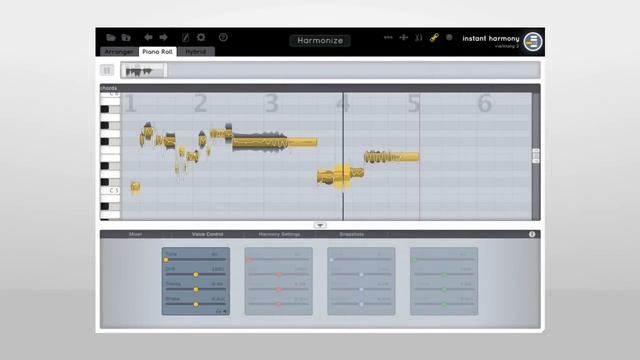Select the split tool icon
640x360 pixels.
tap(418, 38)
